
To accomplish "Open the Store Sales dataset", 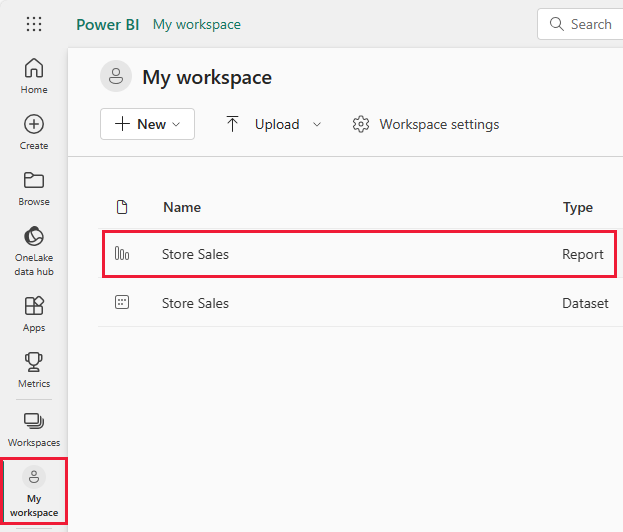I will click(195, 303).
